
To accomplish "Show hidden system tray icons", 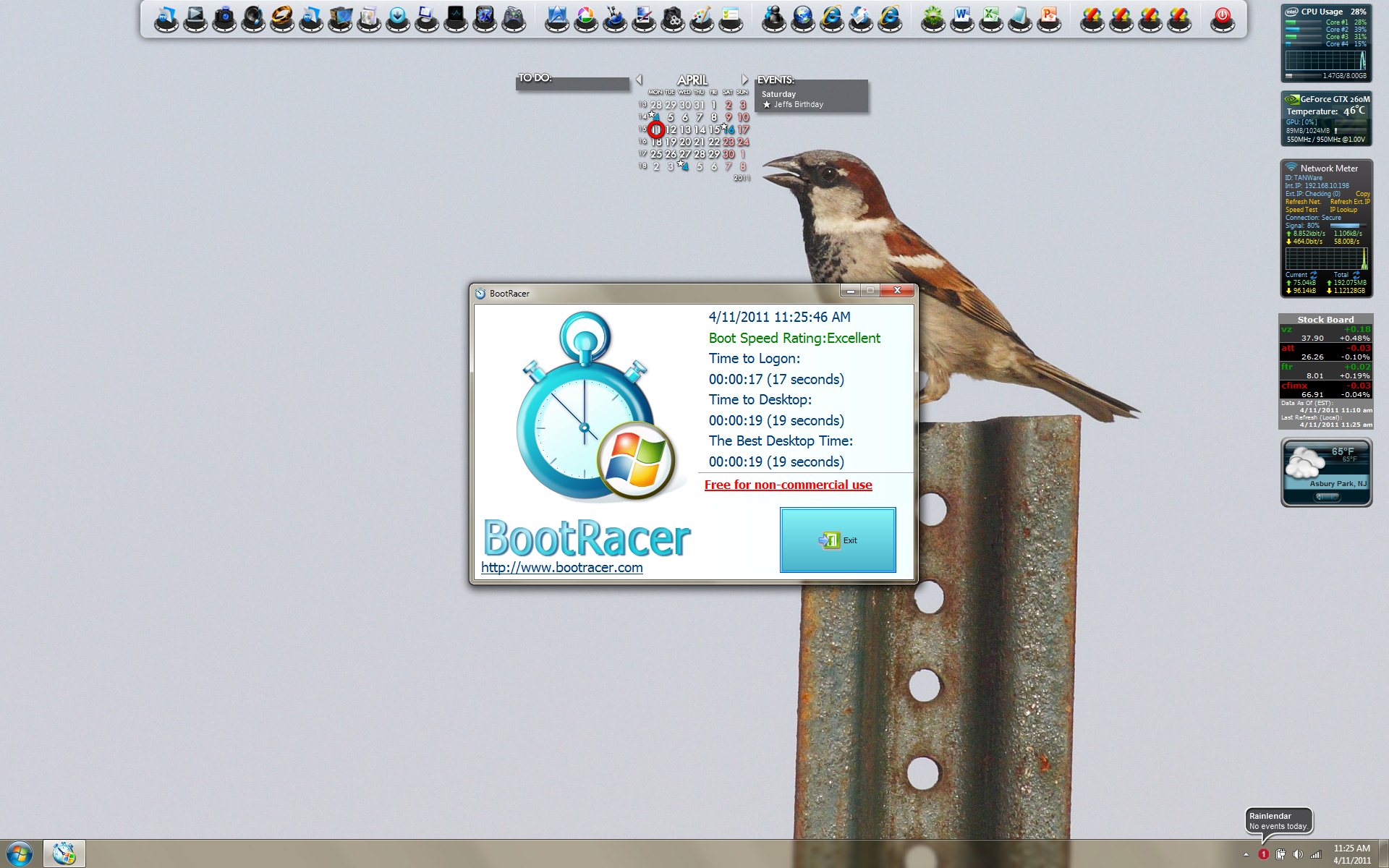I will 1246,854.
